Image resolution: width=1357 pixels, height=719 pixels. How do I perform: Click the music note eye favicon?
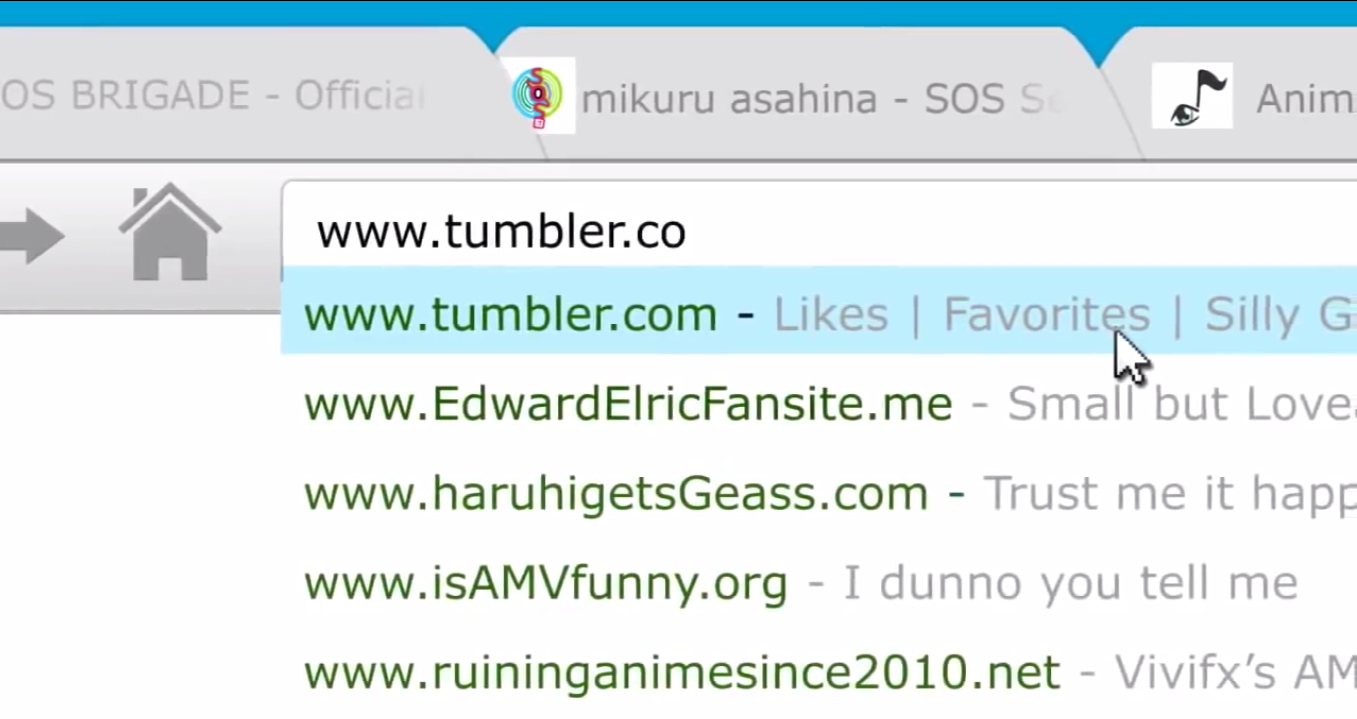1191,96
